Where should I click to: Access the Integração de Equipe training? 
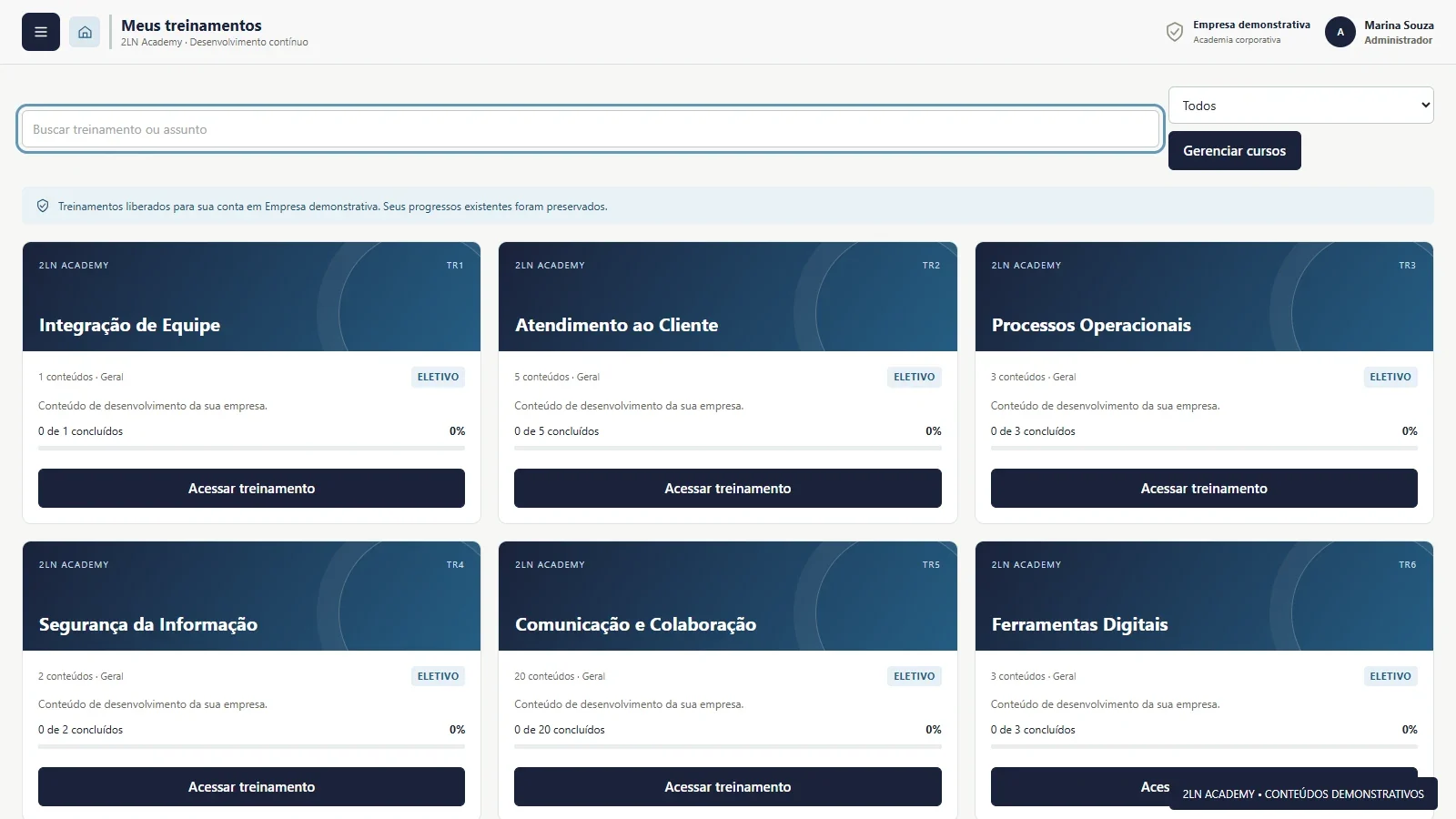pyautogui.click(x=251, y=489)
